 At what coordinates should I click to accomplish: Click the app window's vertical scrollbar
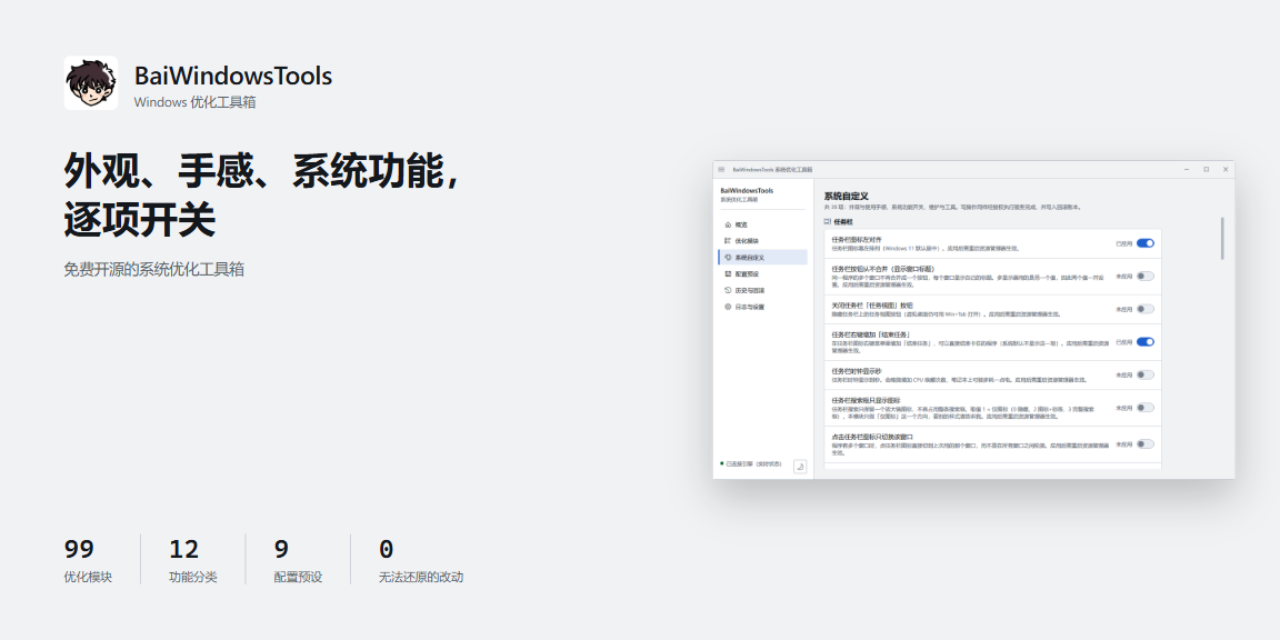point(1222,238)
